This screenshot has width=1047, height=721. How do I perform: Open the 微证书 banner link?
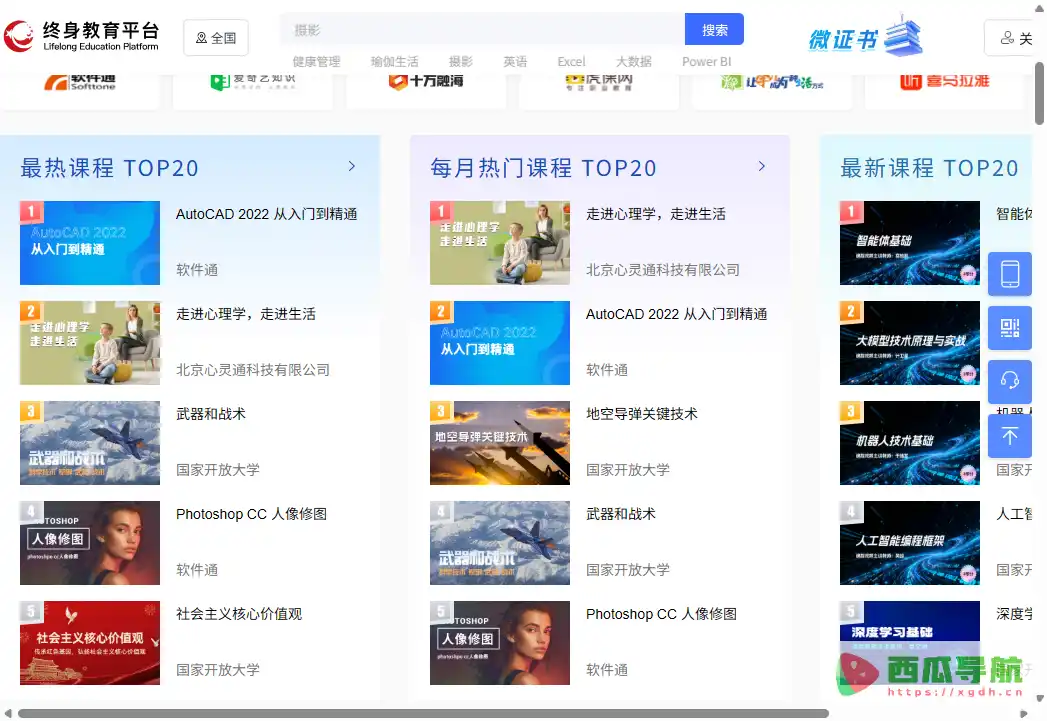point(865,37)
